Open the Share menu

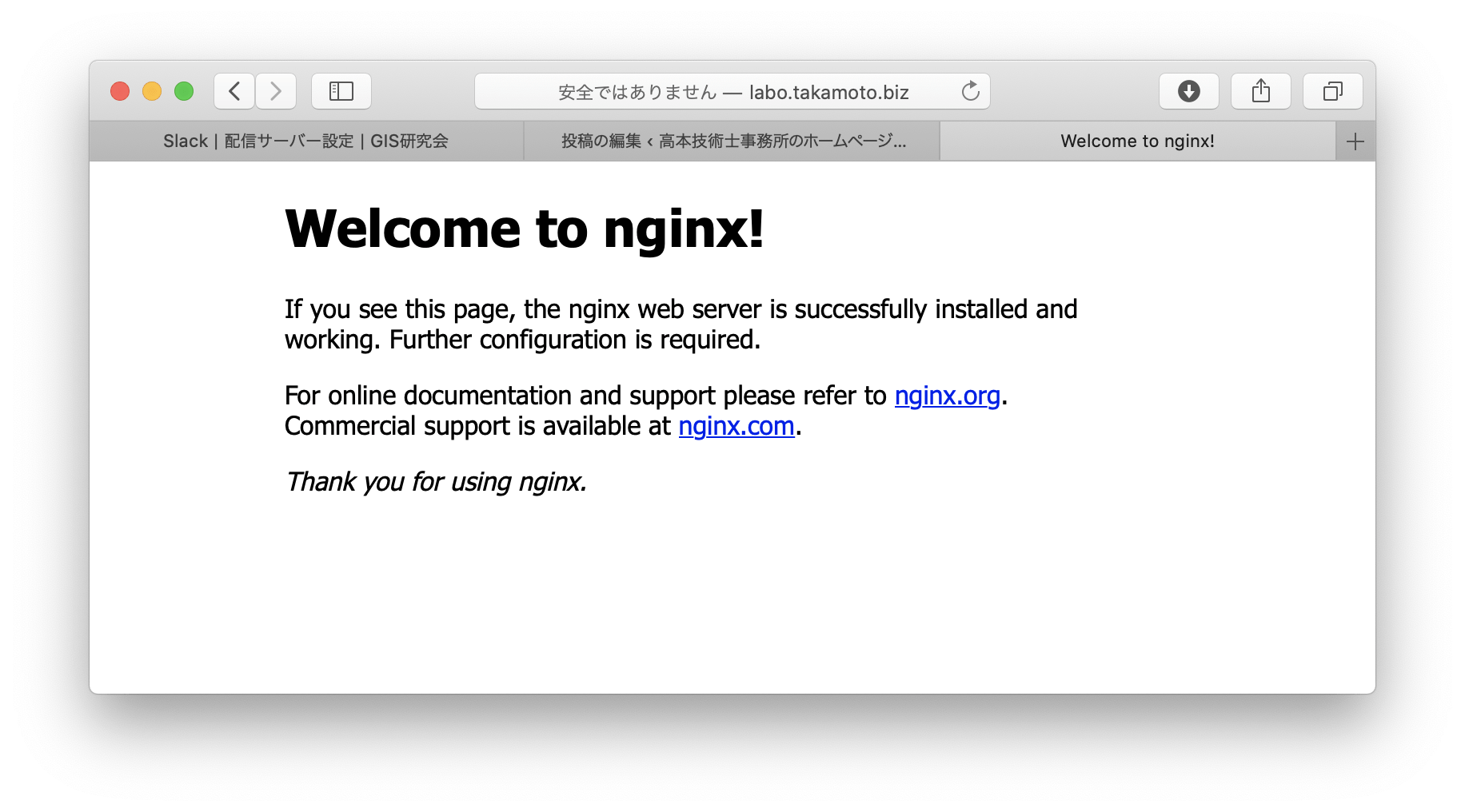coord(1261,91)
